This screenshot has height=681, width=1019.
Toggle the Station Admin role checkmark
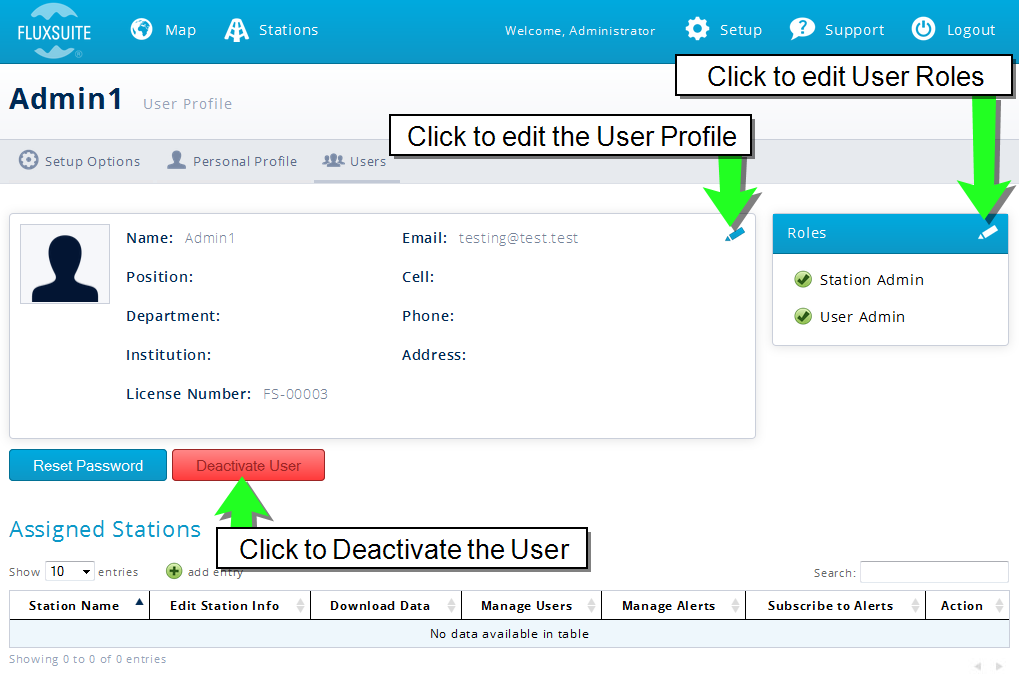point(802,280)
